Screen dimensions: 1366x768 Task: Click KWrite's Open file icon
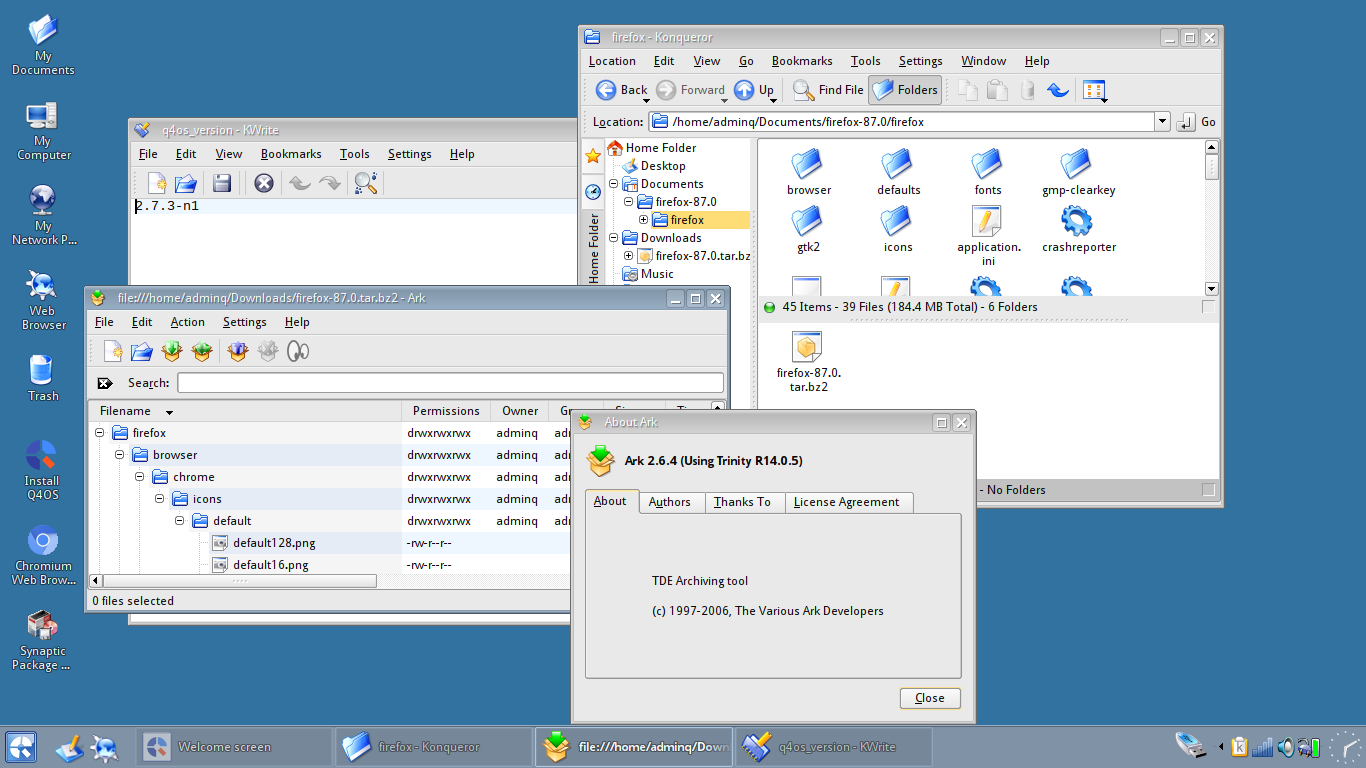pyautogui.click(x=186, y=183)
